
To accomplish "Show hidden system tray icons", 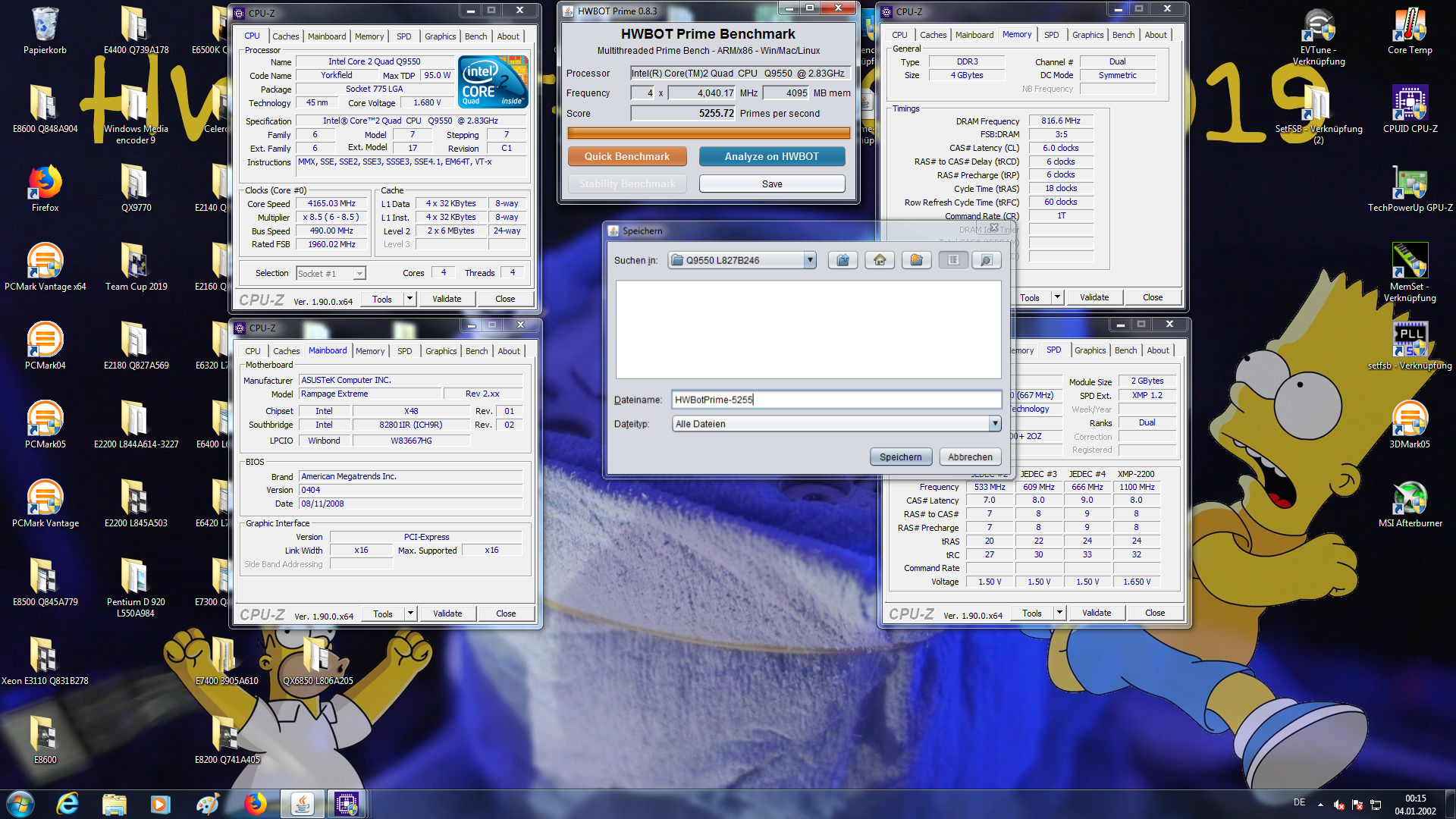I will tap(1320, 805).
